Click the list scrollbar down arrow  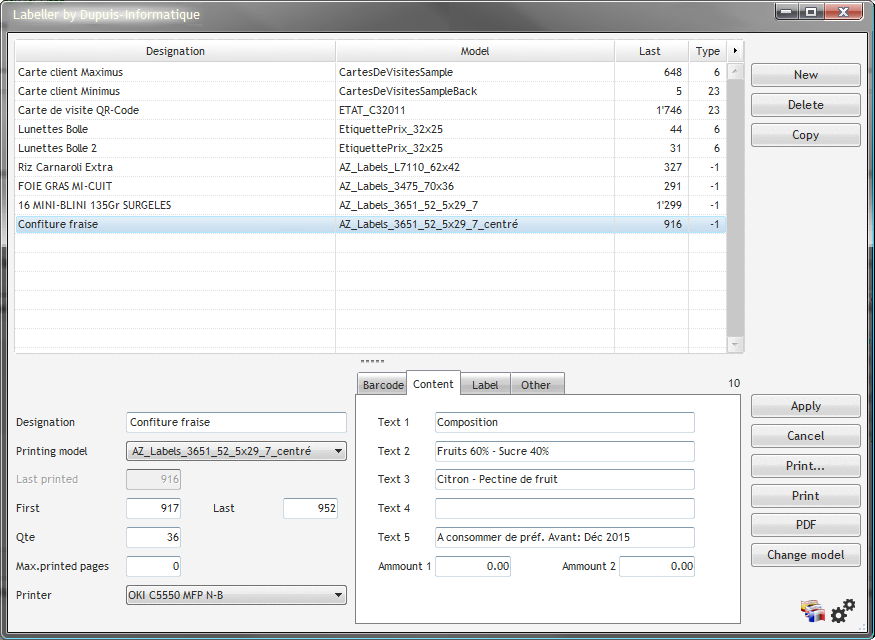tap(735, 344)
